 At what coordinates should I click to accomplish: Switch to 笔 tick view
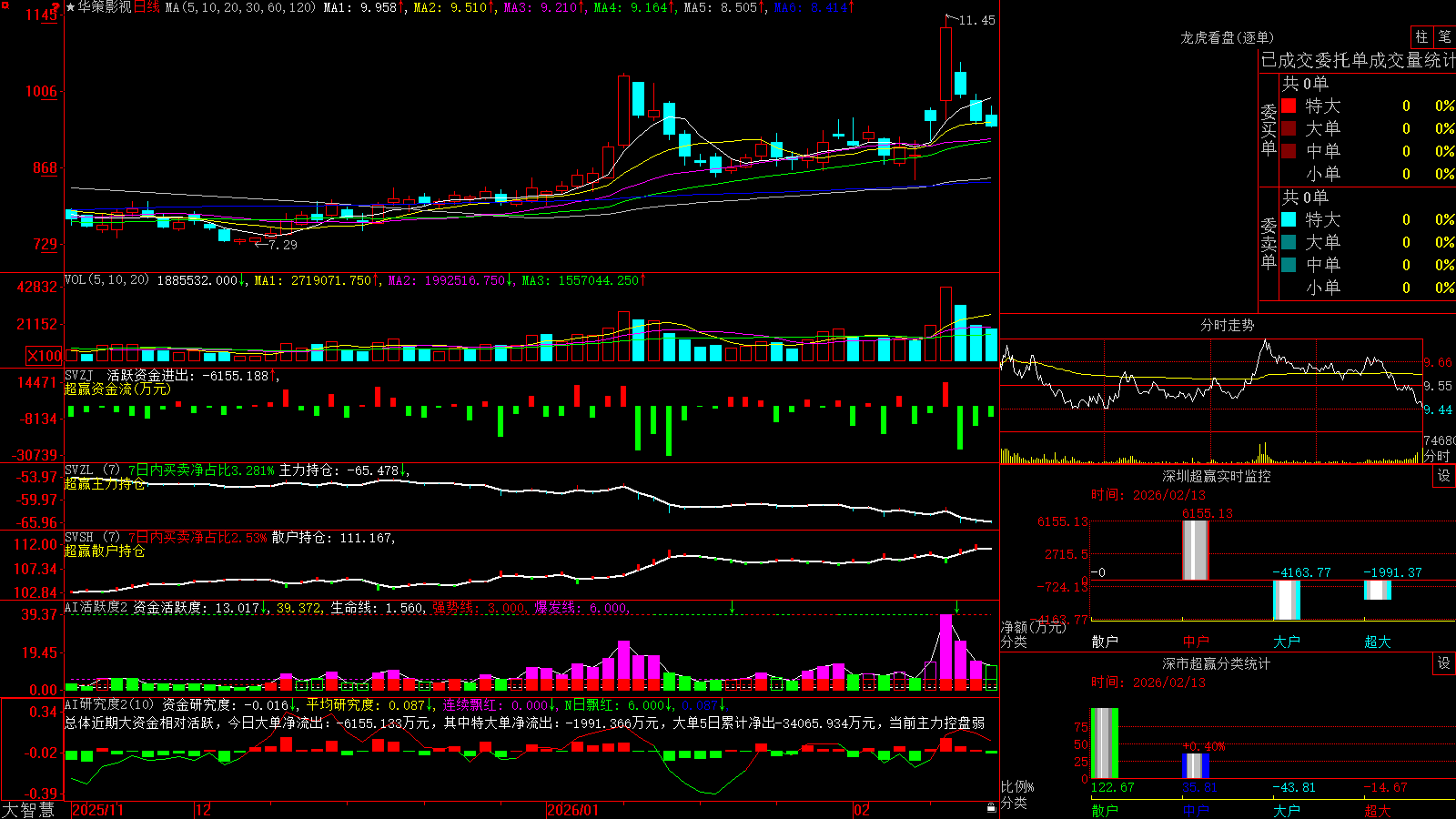tap(1445, 36)
